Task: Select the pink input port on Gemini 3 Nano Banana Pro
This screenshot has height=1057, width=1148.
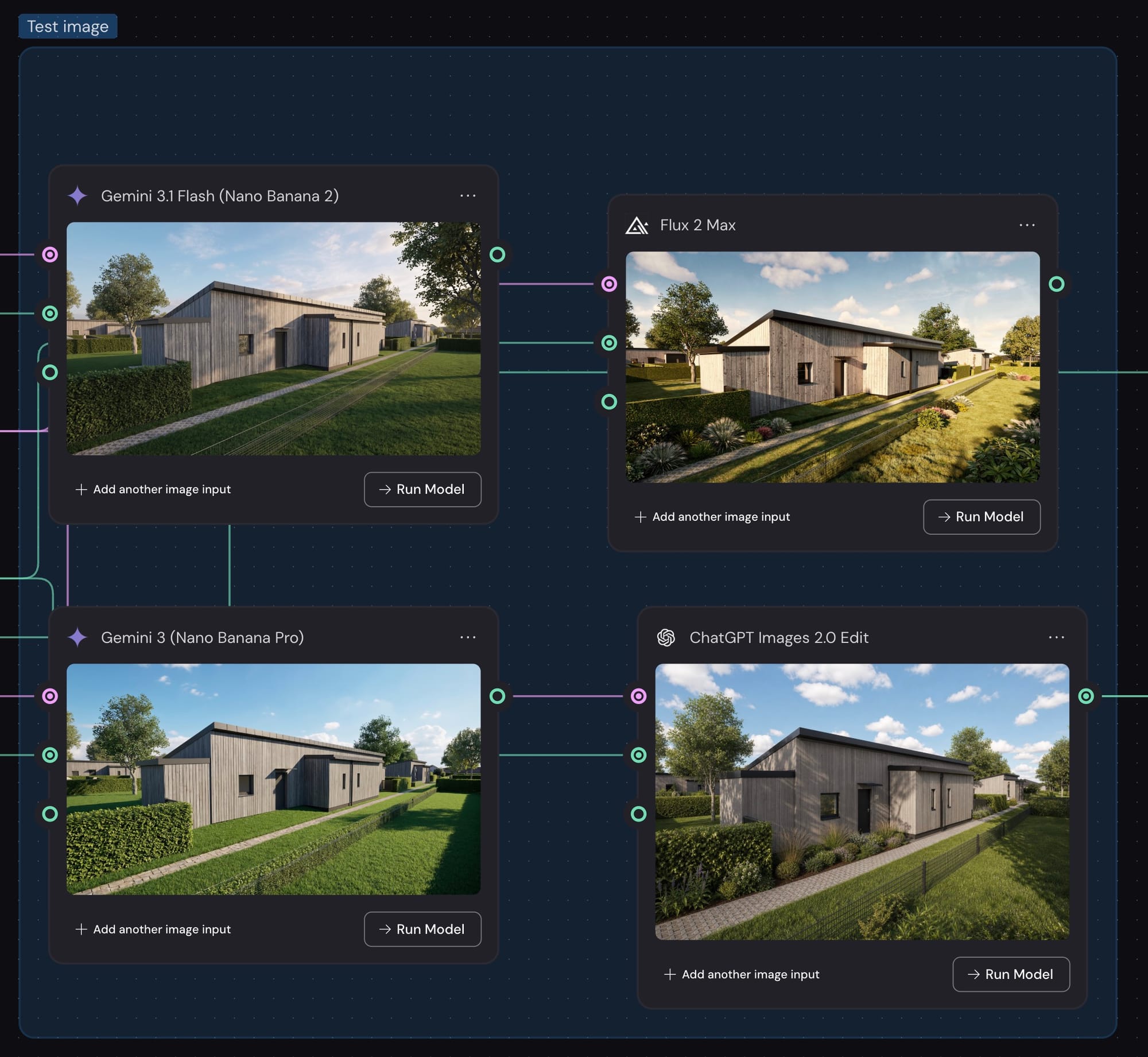Action: tap(50, 696)
